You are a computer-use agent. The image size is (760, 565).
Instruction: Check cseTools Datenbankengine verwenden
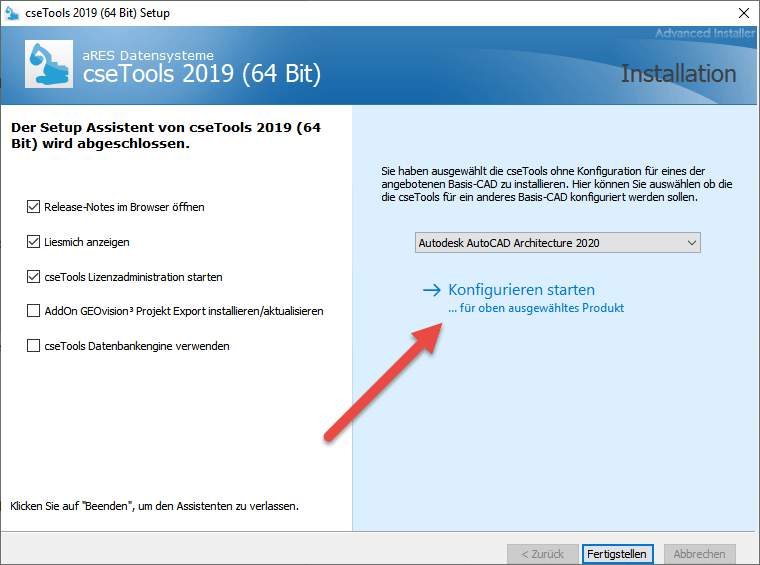(35, 346)
